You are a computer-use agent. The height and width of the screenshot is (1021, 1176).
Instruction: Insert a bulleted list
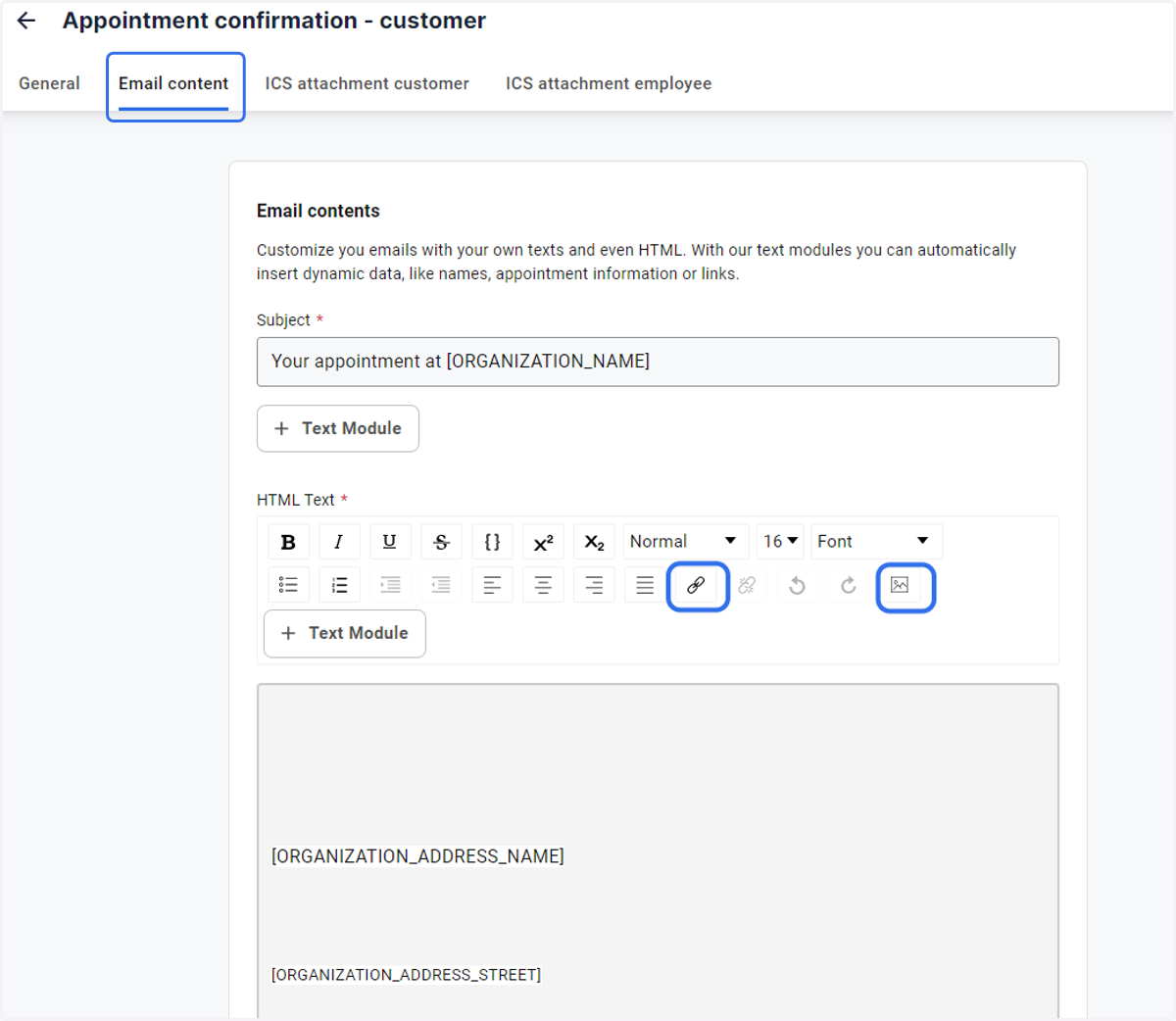pos(288,585)
